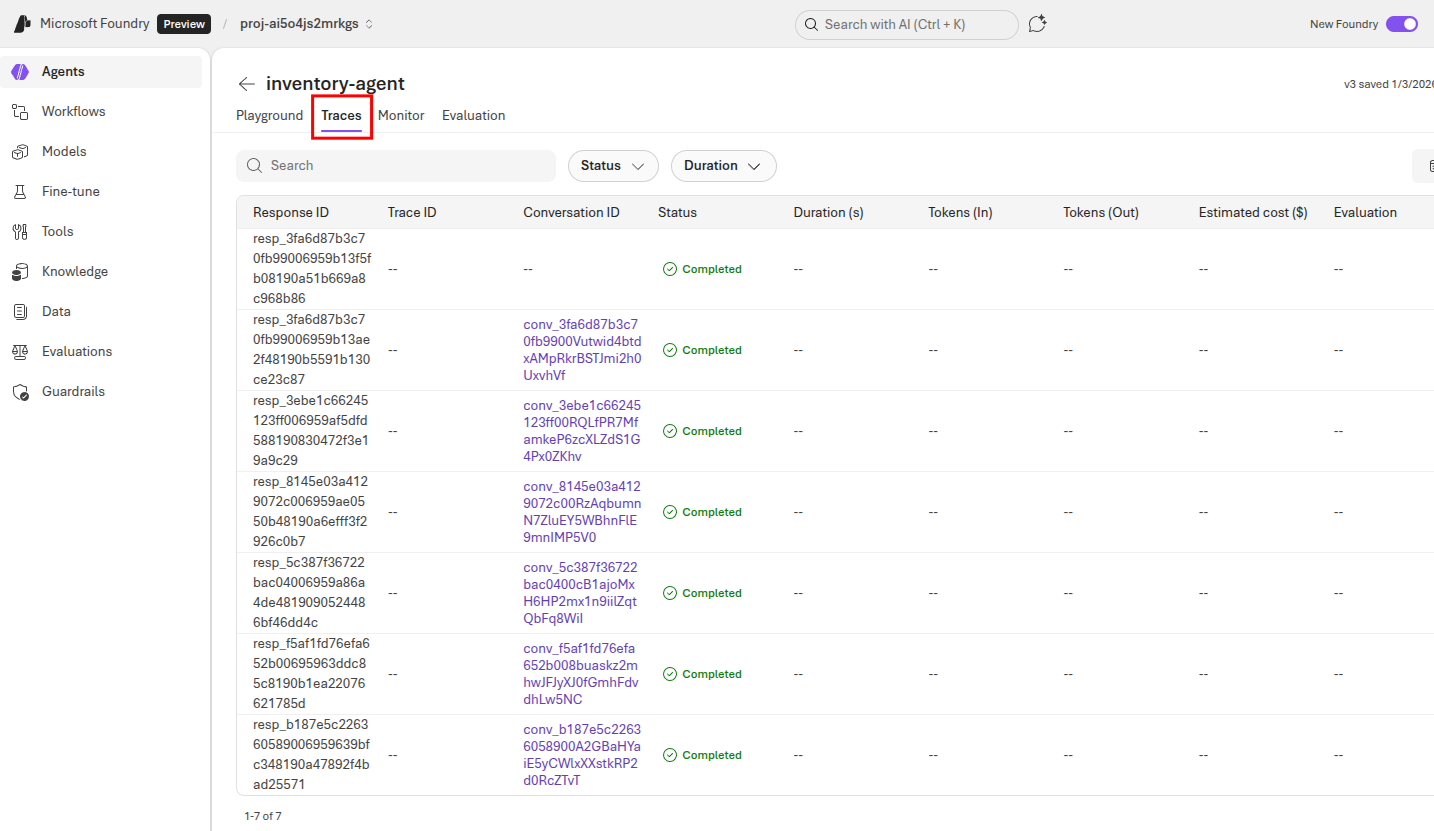This screenshot has width=1434, height=831.
Task: Click the magnifier icon in AI search
Action: coord(810,24)
